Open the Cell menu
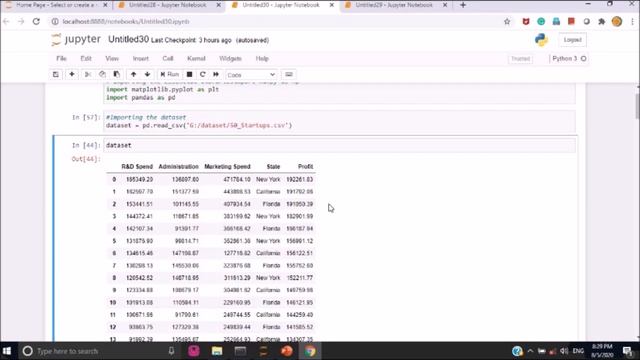This screenshot has width=640, height=360. [x=168, y=59]
